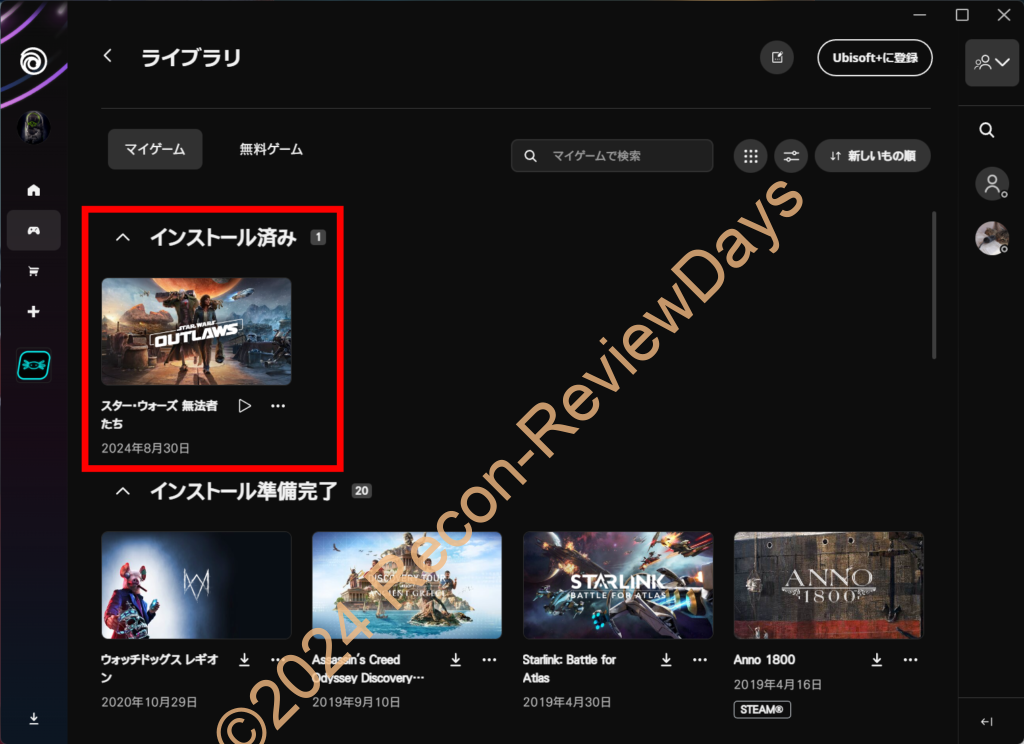Open the downloads icon at sidebar bottom

coord(33,718)
